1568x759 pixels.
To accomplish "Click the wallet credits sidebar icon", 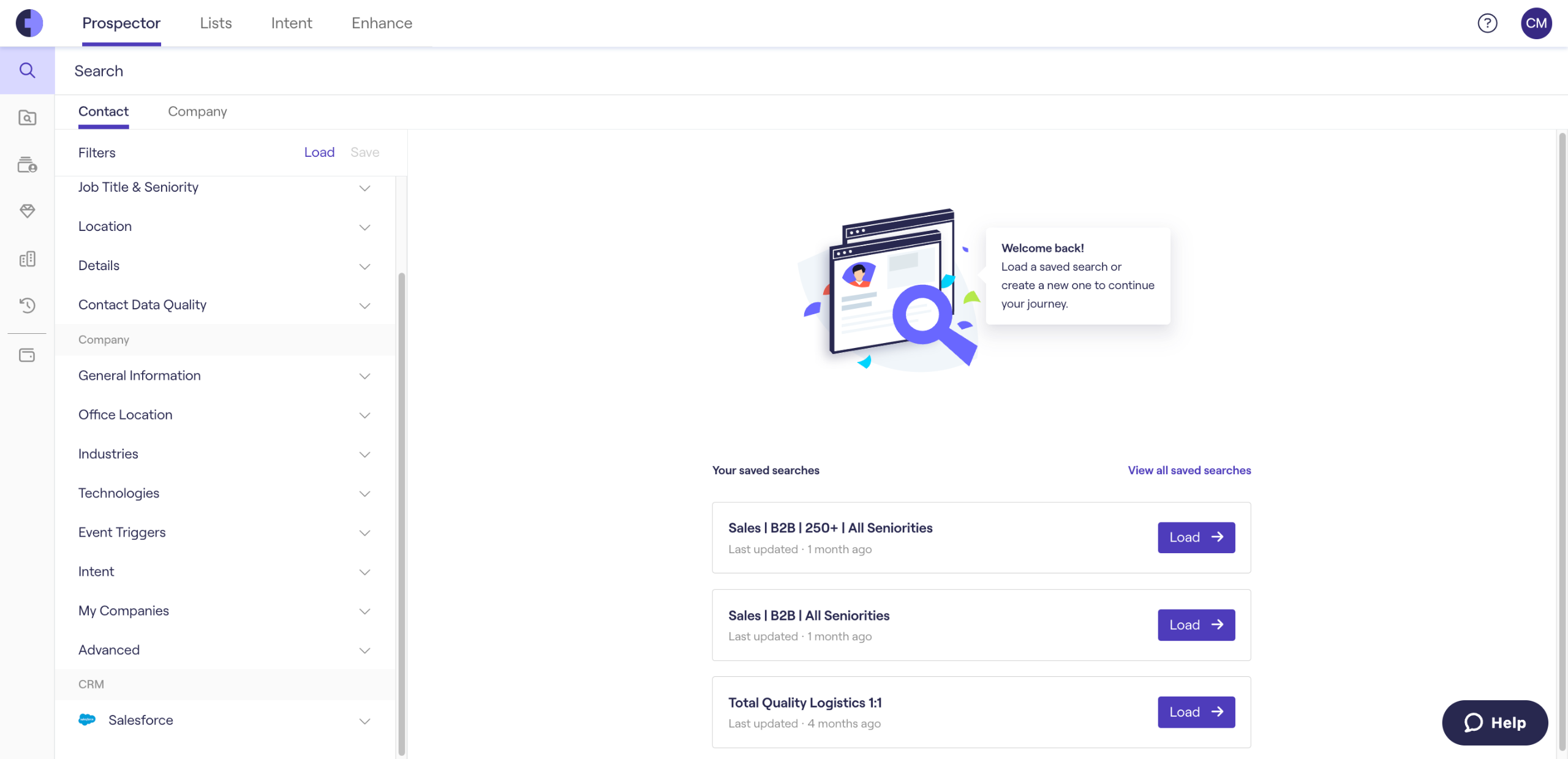I will point(27,355).
